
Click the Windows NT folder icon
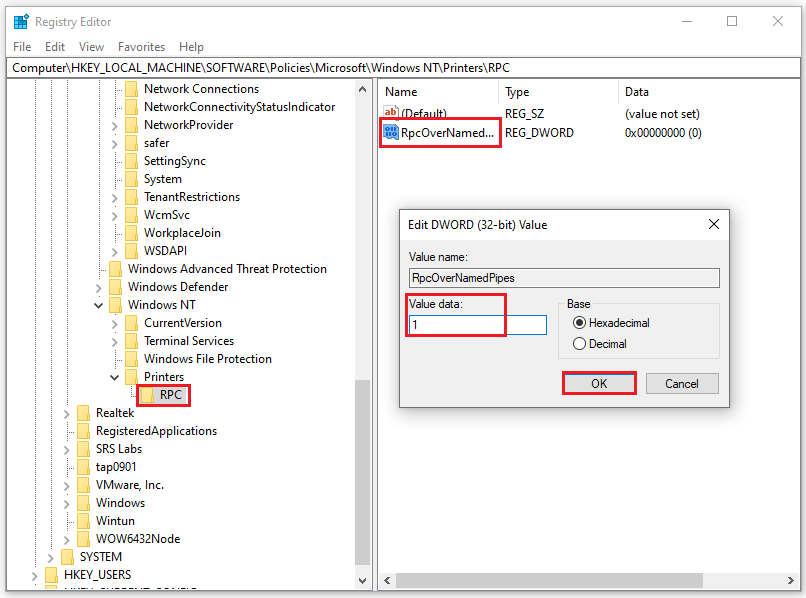coord(115,305)
